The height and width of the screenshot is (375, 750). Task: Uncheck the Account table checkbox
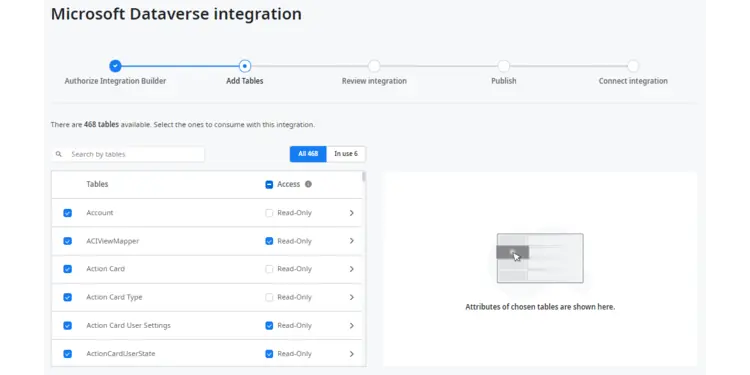click(67, 213)
